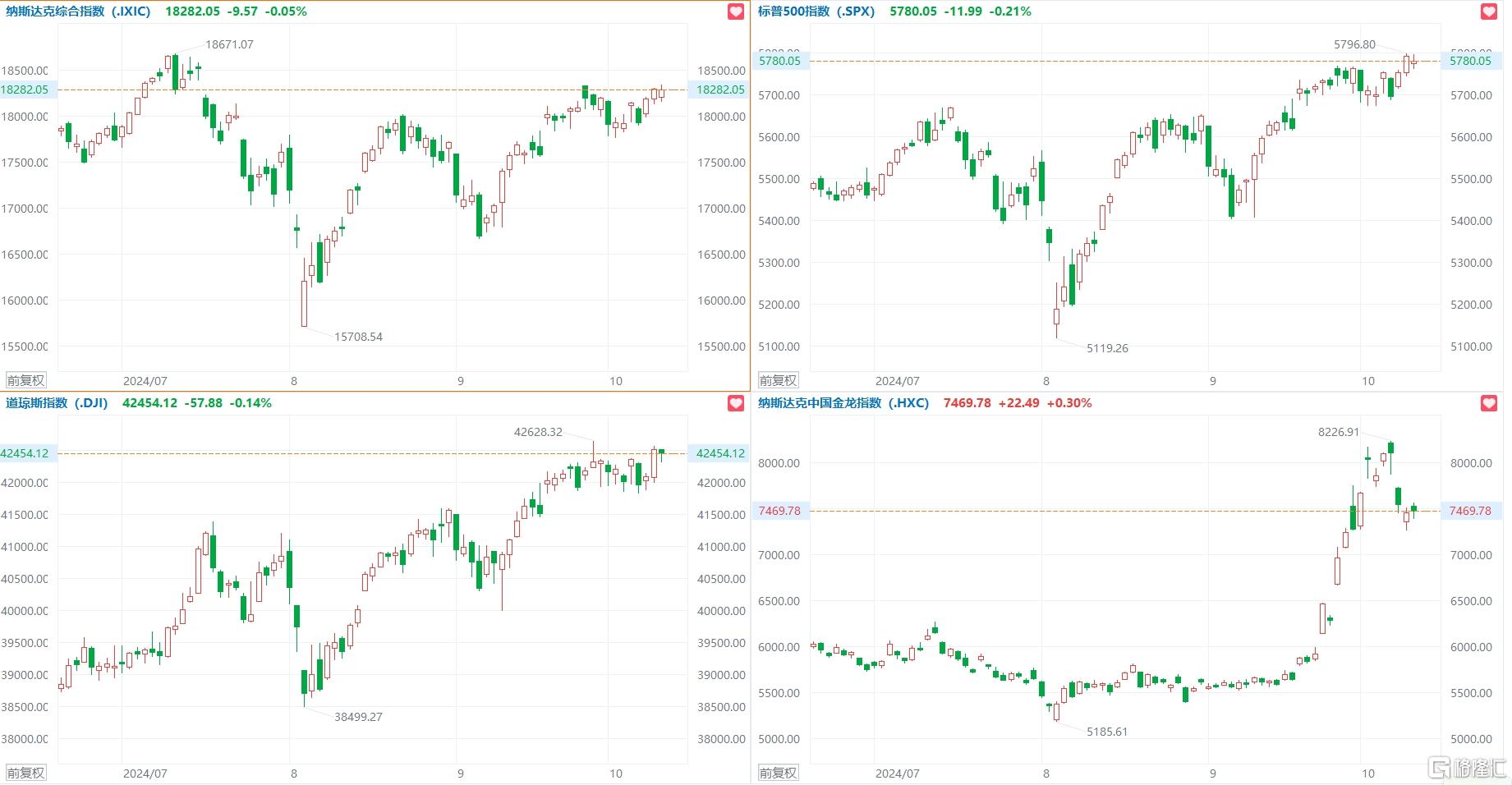Click the 前复权 button on the .DJI chart

[26, 773]
